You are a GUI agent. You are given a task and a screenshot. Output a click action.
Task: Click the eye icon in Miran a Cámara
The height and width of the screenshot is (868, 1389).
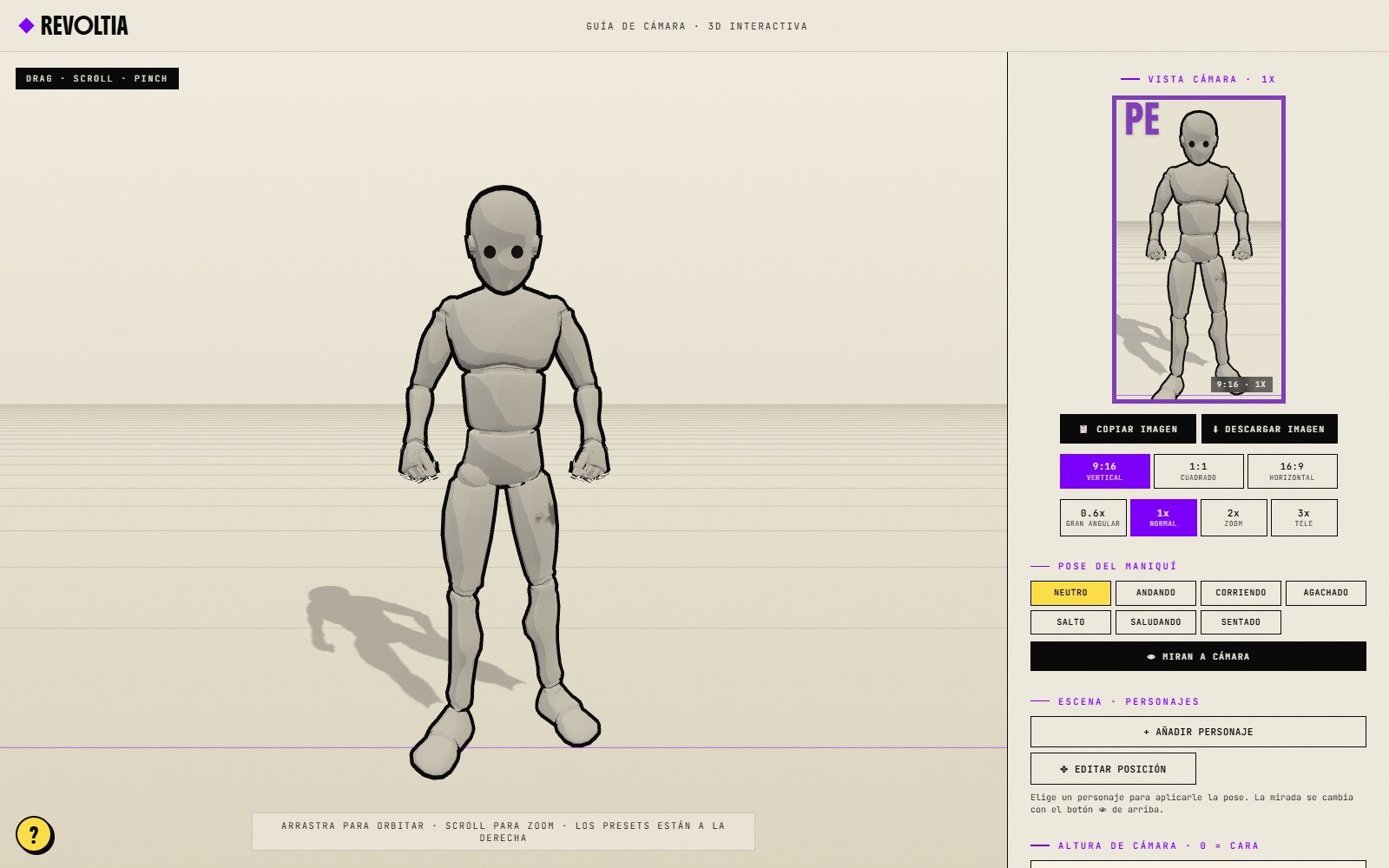[x=1151, y=657]
